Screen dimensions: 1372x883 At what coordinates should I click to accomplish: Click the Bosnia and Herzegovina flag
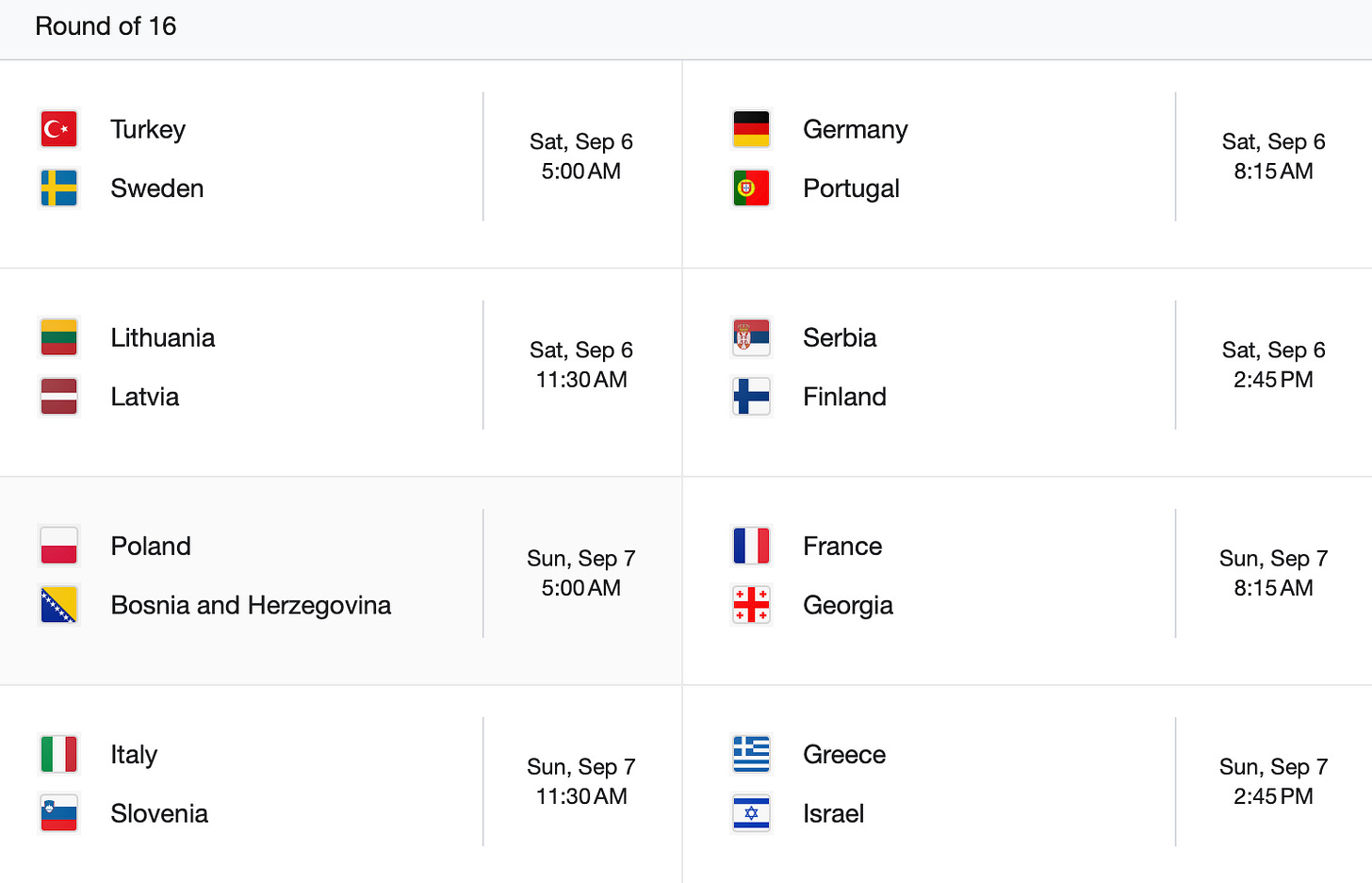[58, 605]
